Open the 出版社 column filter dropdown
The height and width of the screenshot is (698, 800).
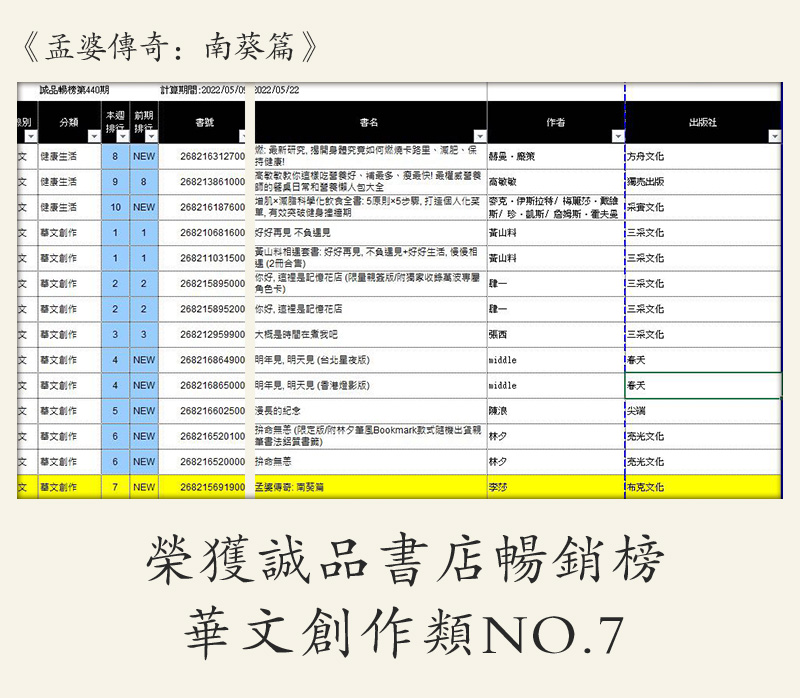pyautogui.click(x=774, y=136)
